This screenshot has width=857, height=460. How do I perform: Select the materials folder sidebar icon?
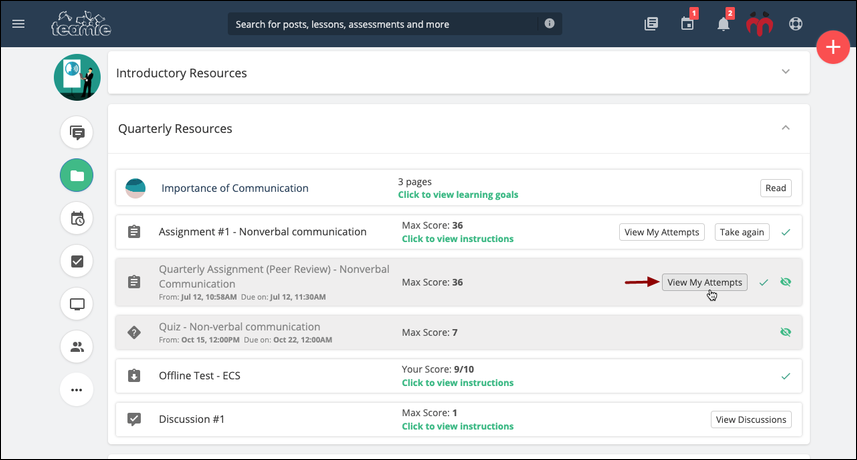point(77,175)
